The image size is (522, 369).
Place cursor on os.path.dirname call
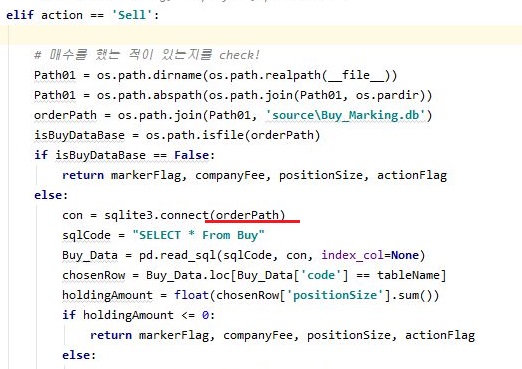click(x=247, y=75)
